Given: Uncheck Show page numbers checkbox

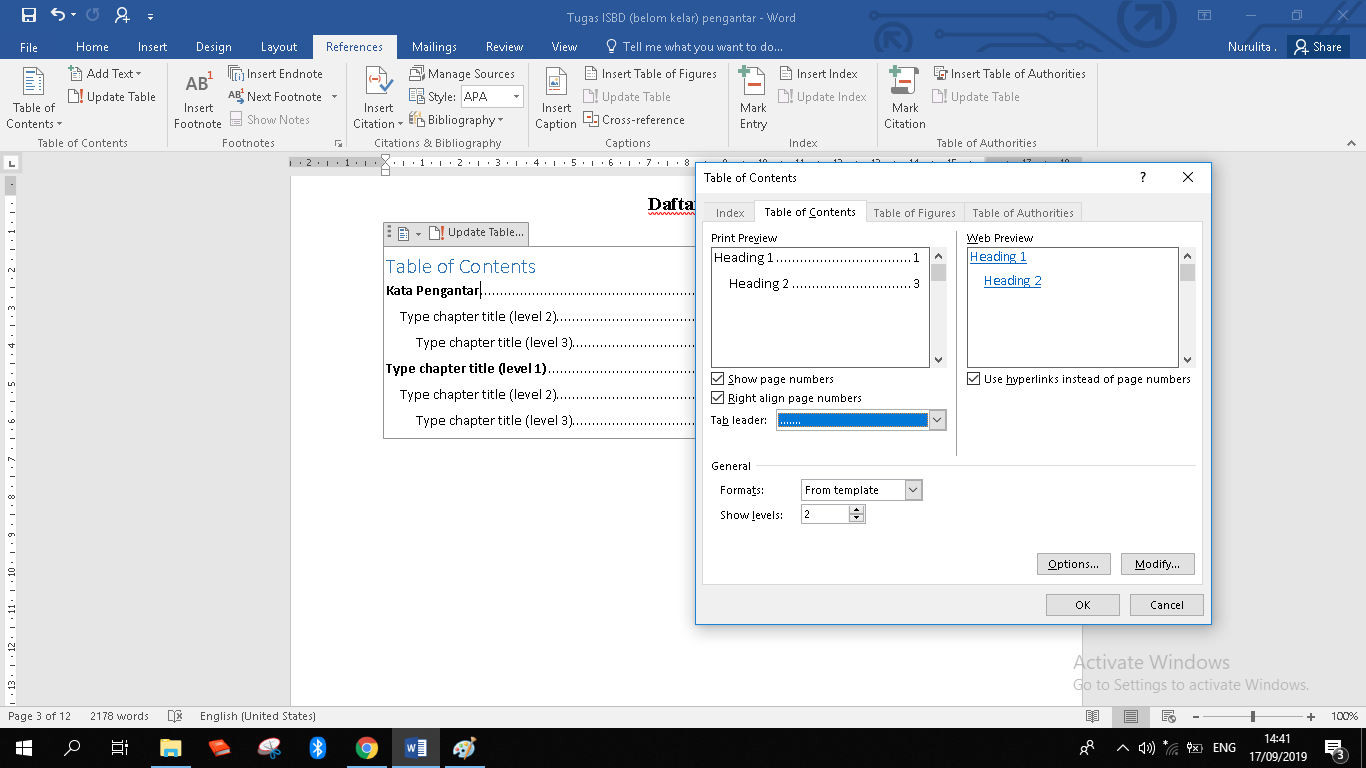Looking at the screenshot, I should point(718,379).
